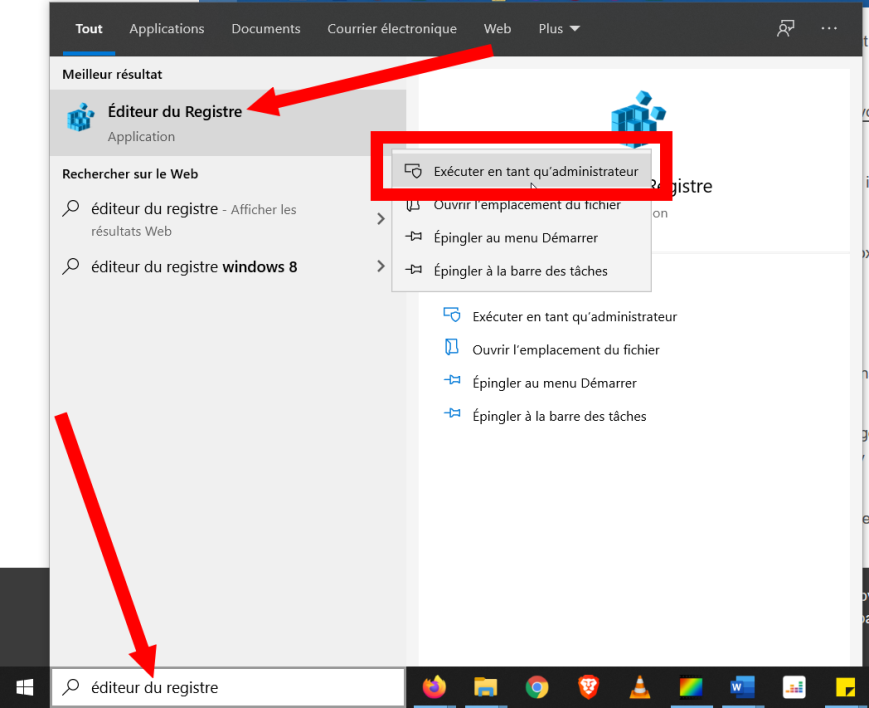Open the three-dot options menu
The image size is (869, 708).
(x=829, y=29)
